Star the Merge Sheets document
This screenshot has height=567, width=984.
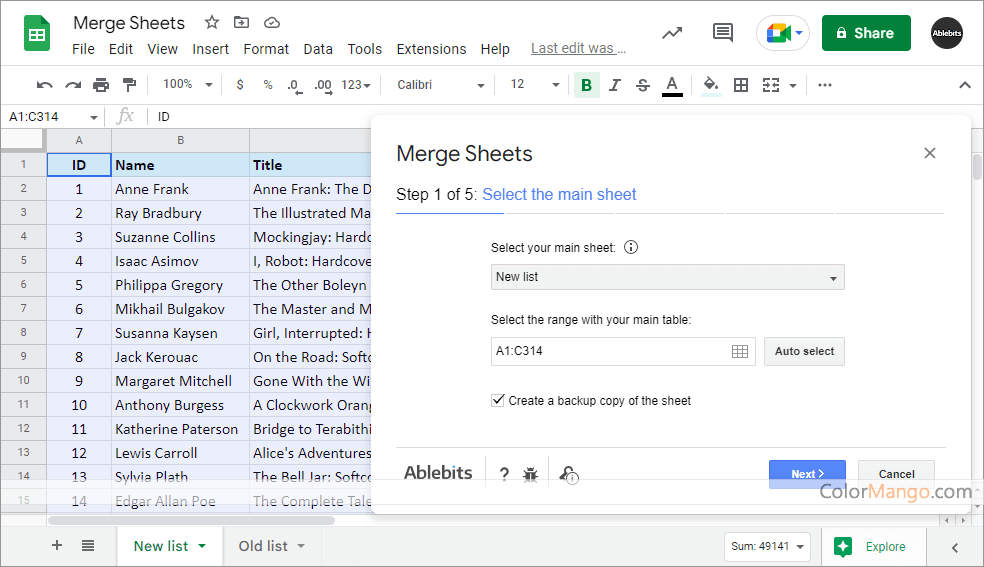[212, 23]
